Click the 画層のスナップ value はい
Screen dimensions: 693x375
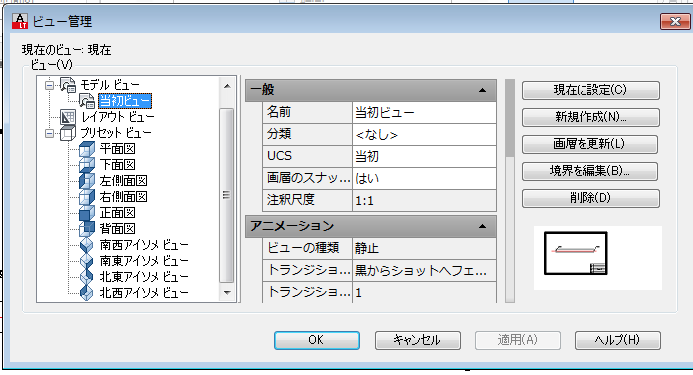click(424, 178)
